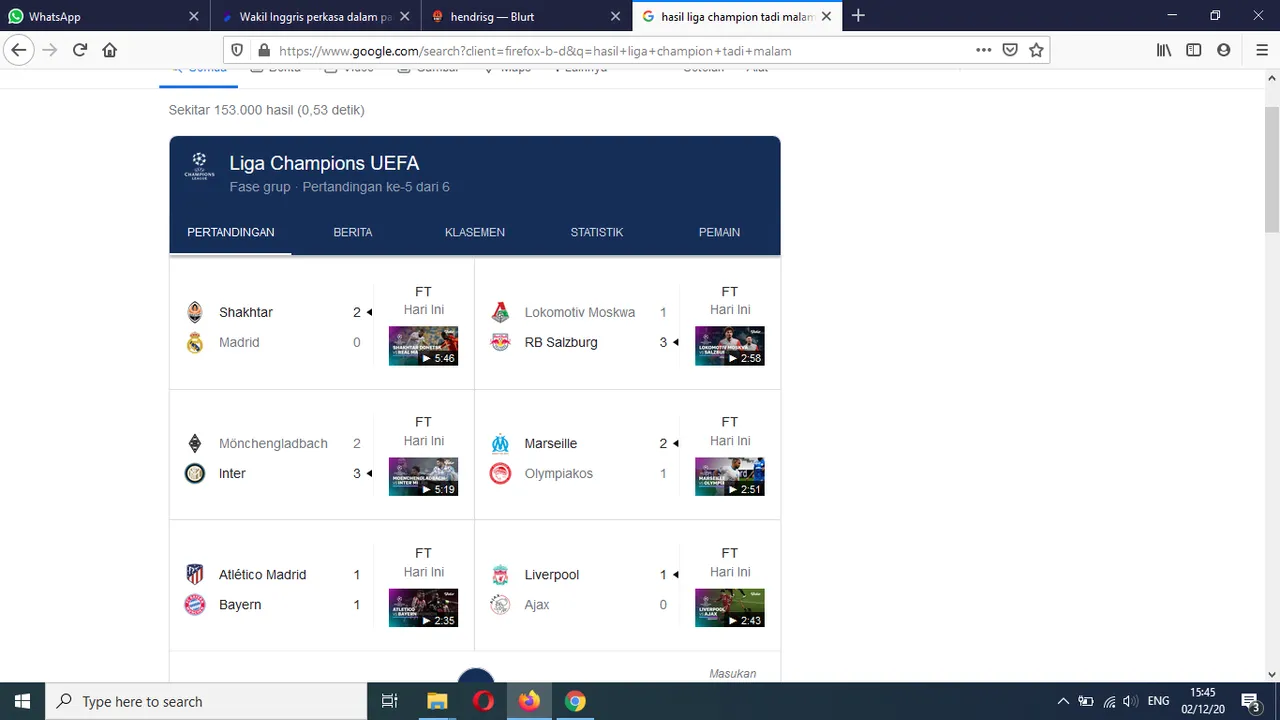
Task: Click the Olympiakos club crest
Action: (501, 473)
